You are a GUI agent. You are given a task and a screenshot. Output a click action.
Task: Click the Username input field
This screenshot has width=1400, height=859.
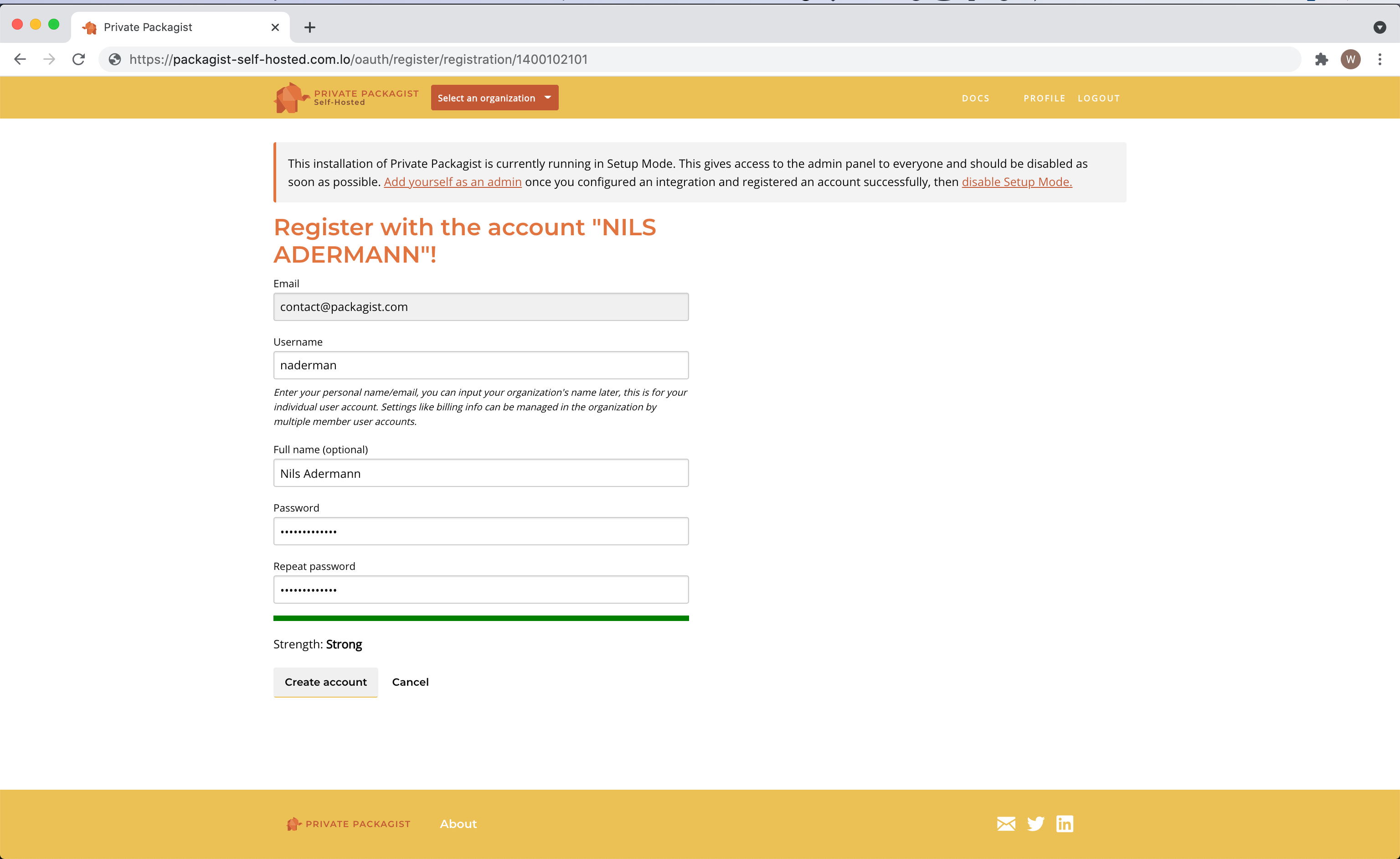click(x=481, y=365)
